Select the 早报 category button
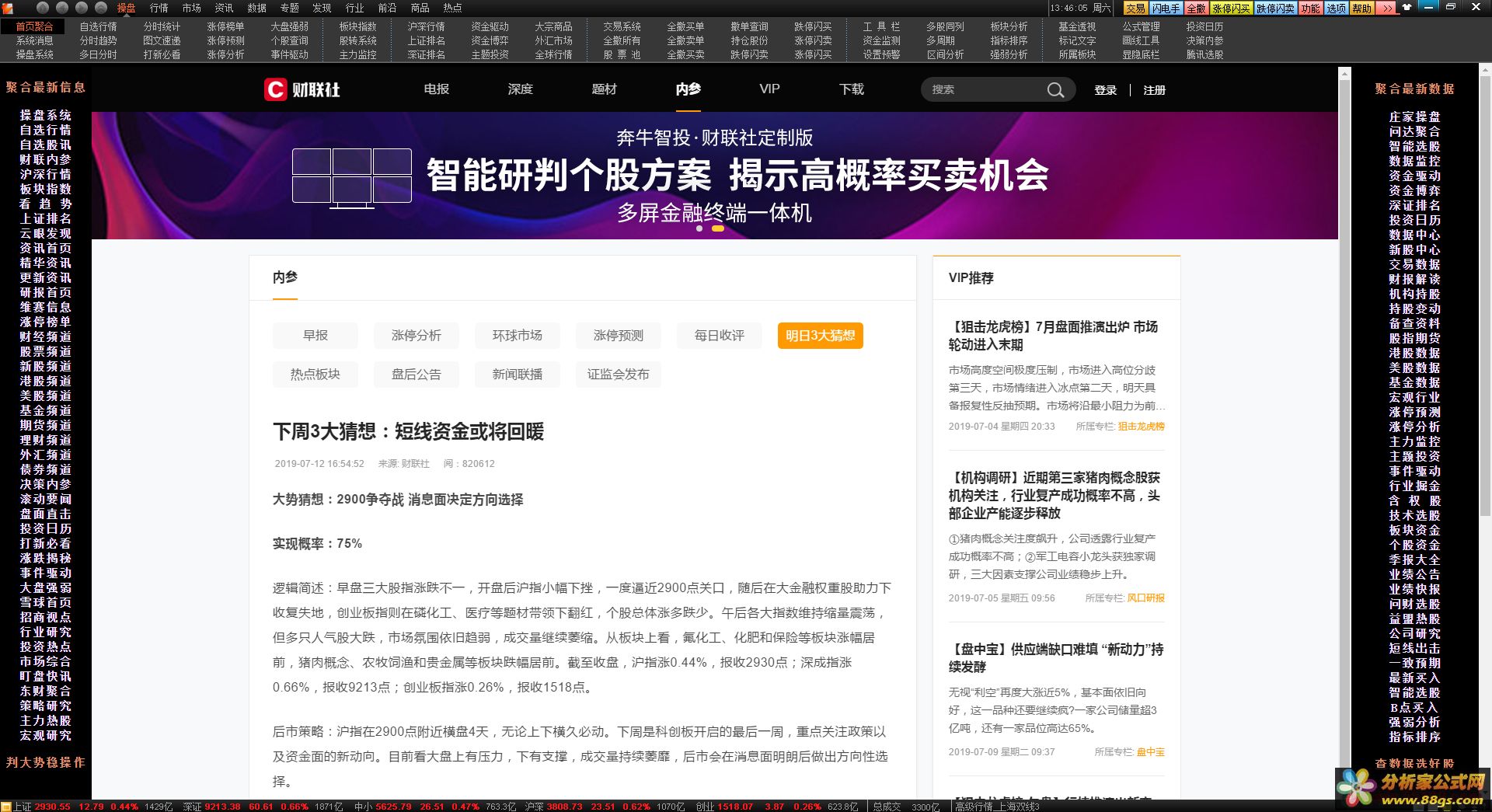 [315, 336]
